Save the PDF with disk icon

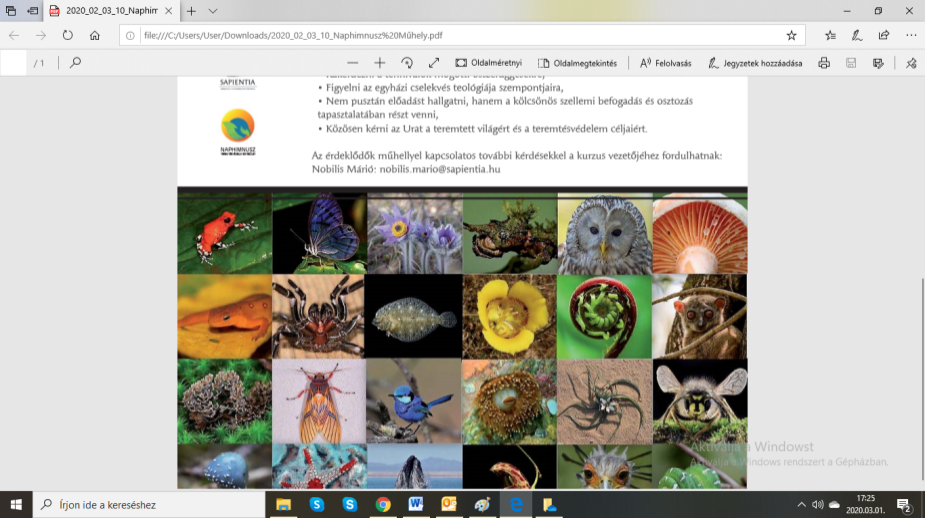[851, 63]
